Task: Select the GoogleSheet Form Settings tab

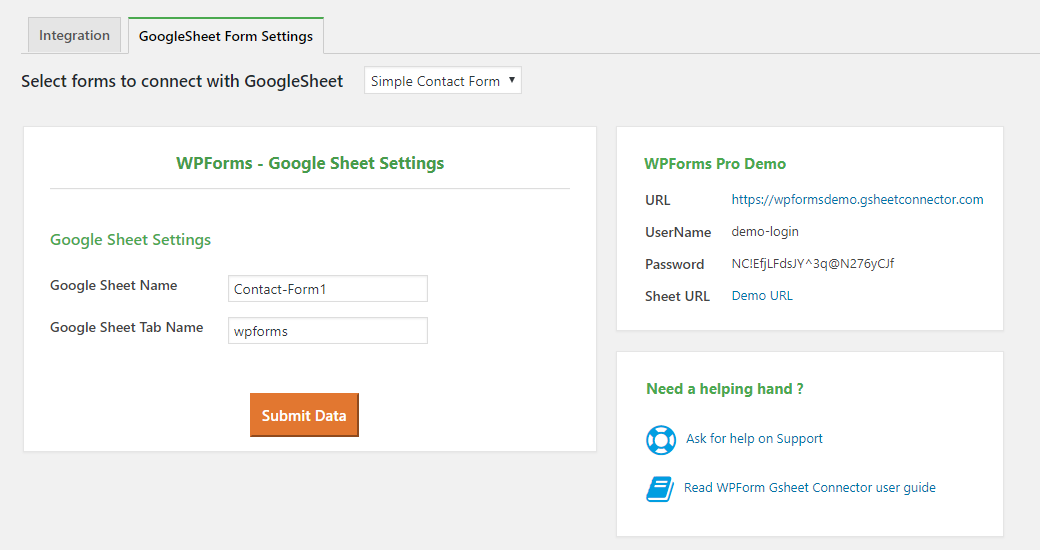Action: (225, 36)
